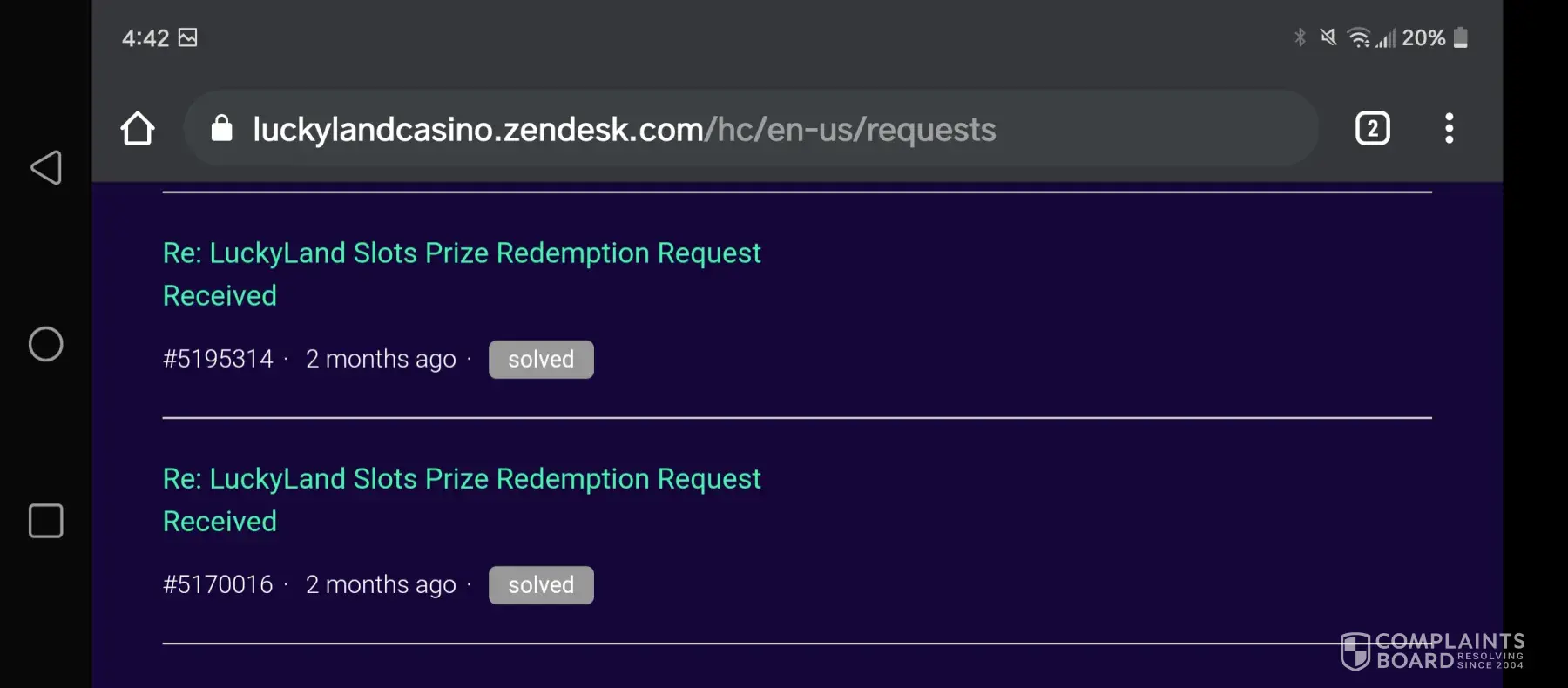Image resolution: width=1568 pixels, height=688 pixels.
Task: Tap the screenshot notification icon near clock
Action: (x=187, y=37)
